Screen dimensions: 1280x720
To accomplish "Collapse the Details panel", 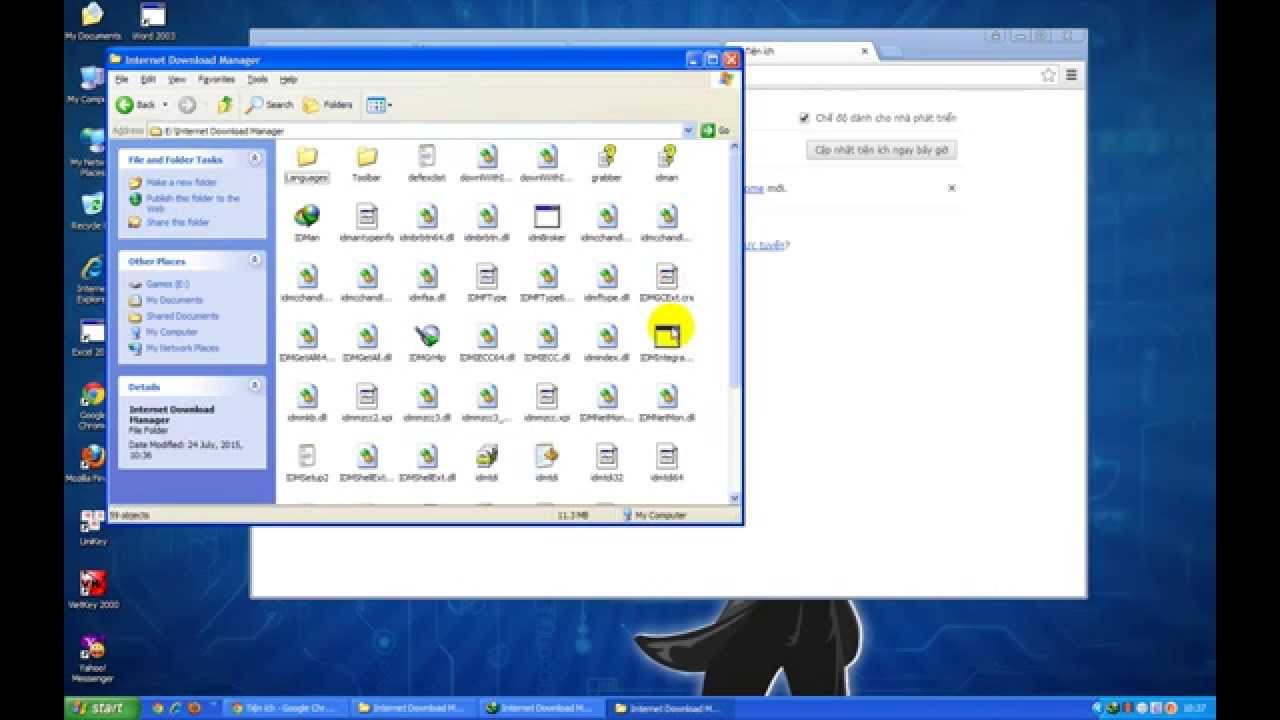I will coord(255,385).
